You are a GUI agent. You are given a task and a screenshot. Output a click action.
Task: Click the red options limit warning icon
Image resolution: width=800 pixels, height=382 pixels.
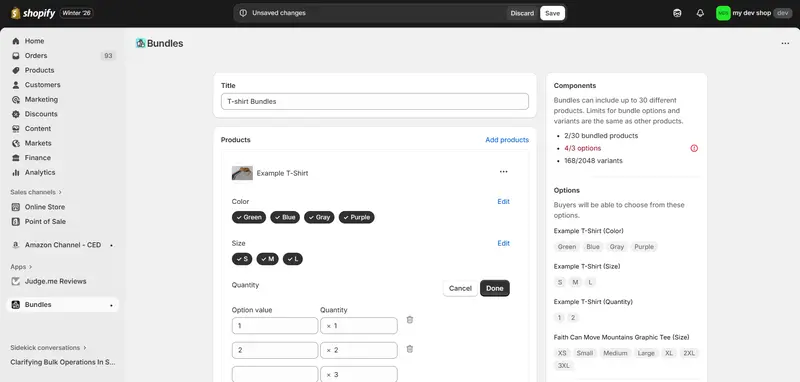[694, 148]
